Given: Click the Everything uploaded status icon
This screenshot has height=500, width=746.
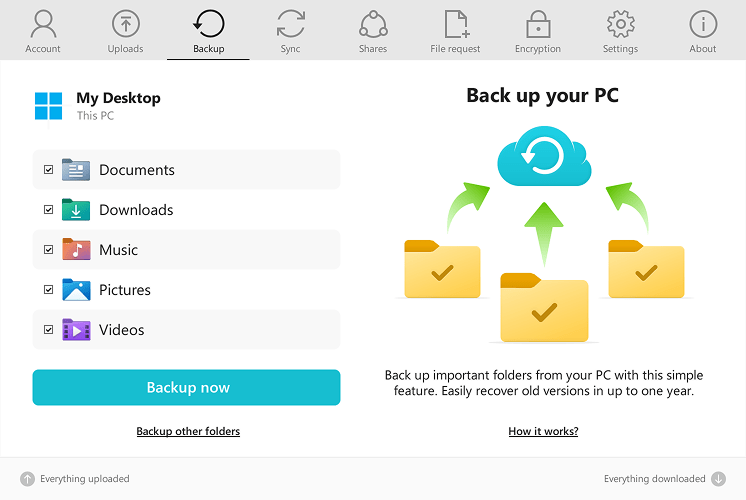Looking at the screenshot, I should coord(28,479).
